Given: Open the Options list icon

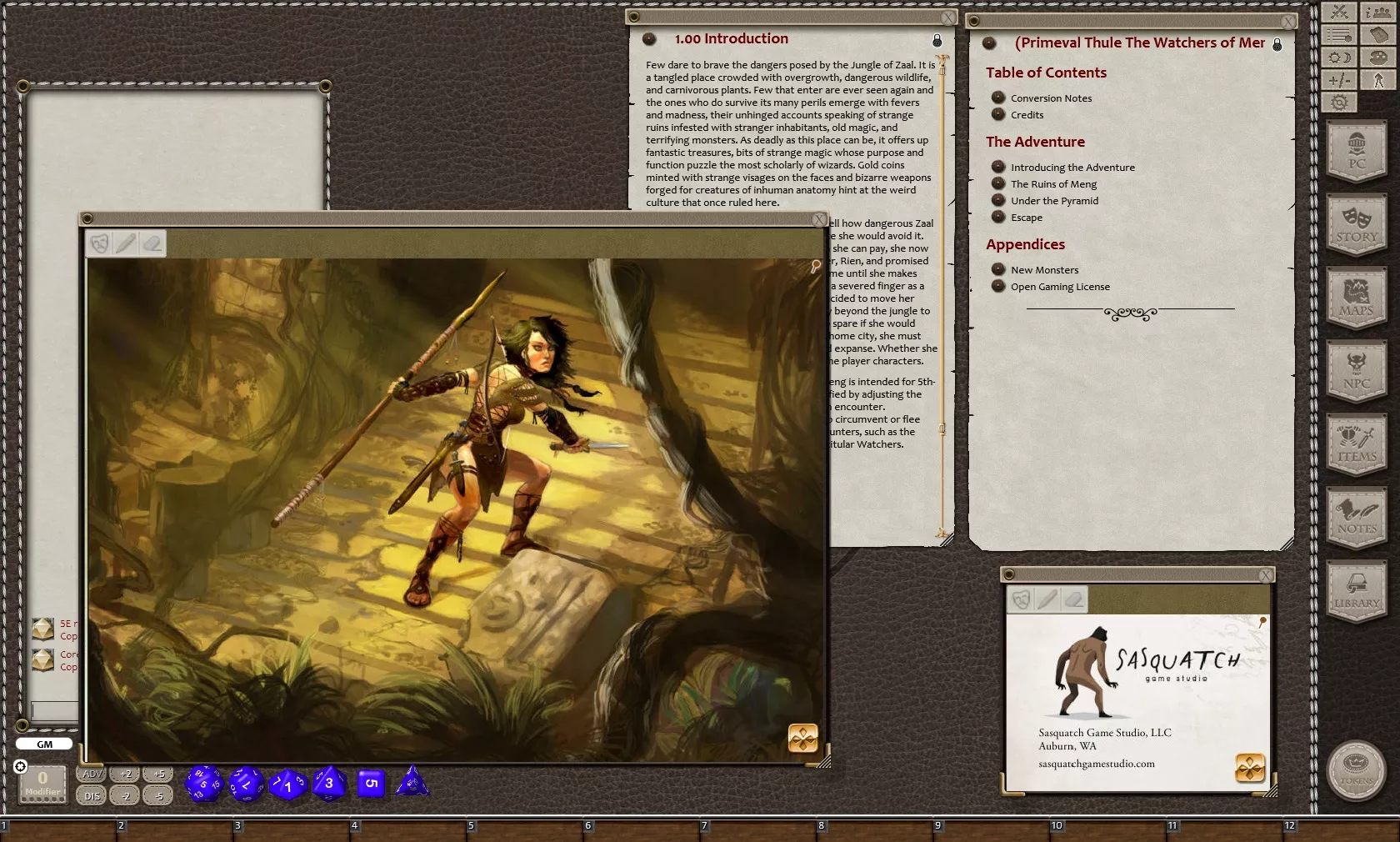Looking at the screenshot, I should (x=1340, y=35).
